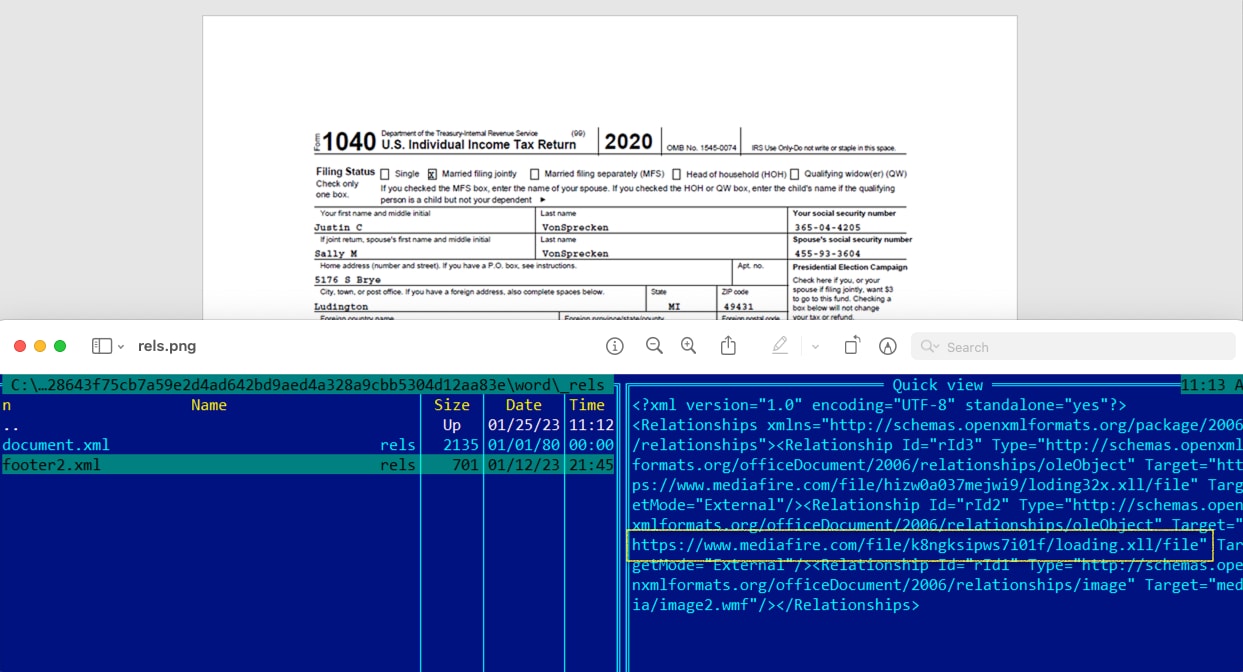The height and width of the screenshot is (672, 1243).
Task: Click the zoom out magnifier icon
Action: click(654, 346)
